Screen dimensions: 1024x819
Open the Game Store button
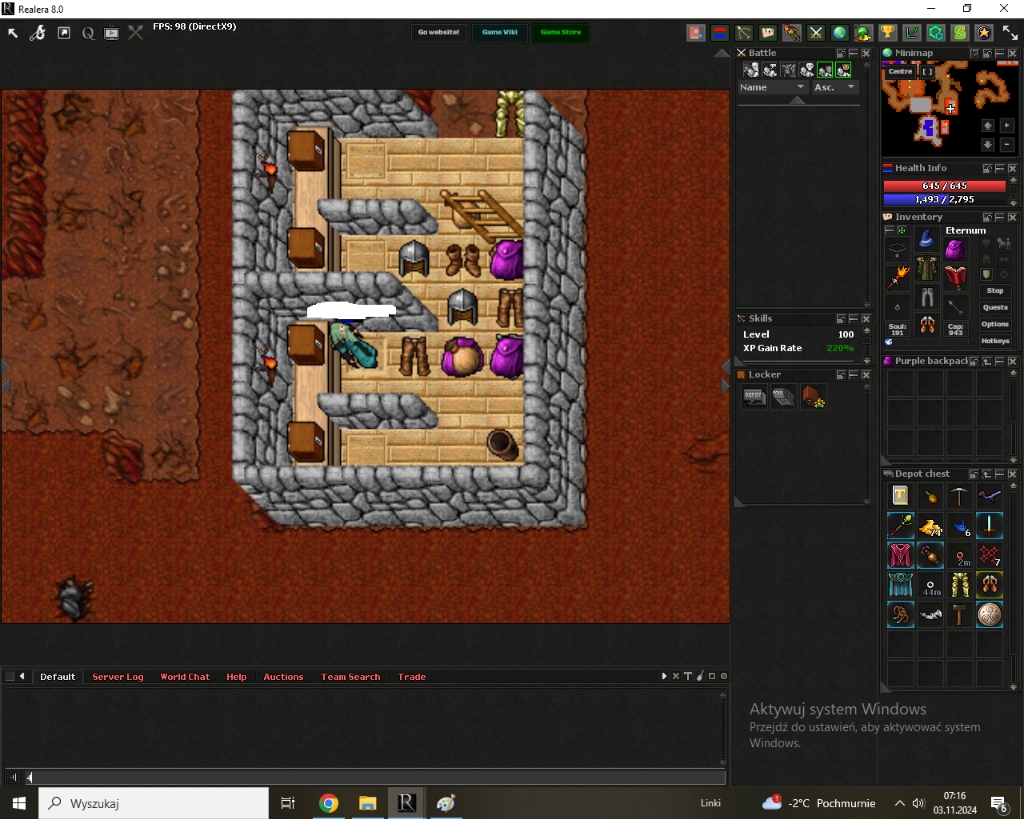560,32
